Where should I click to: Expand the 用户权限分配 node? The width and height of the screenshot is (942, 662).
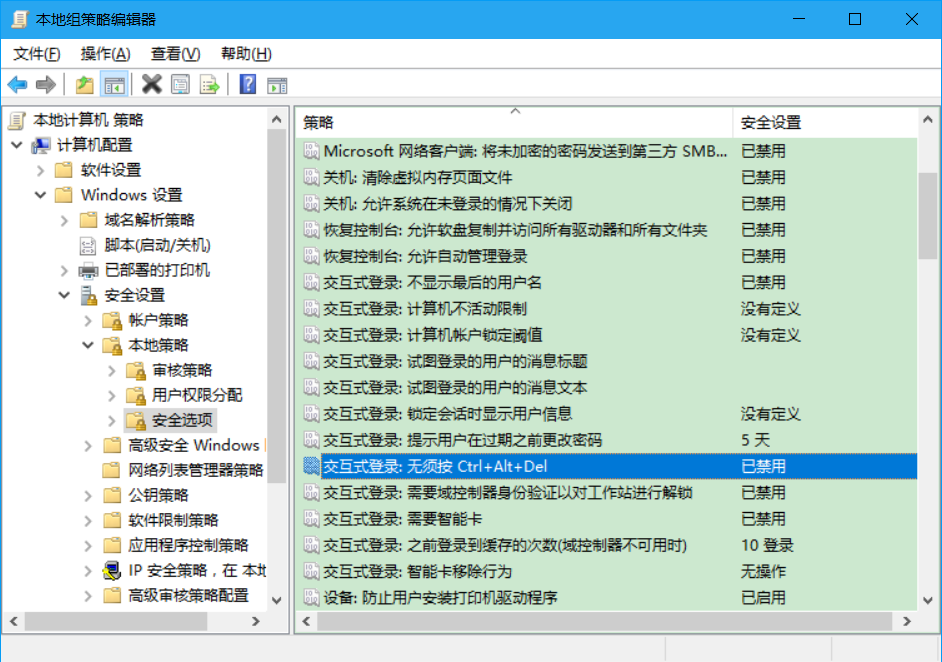(x=112, y=396)
